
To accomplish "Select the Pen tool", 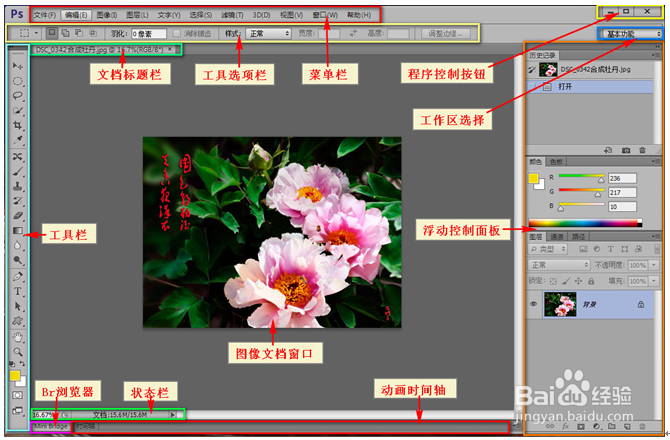I will point(18,276).
